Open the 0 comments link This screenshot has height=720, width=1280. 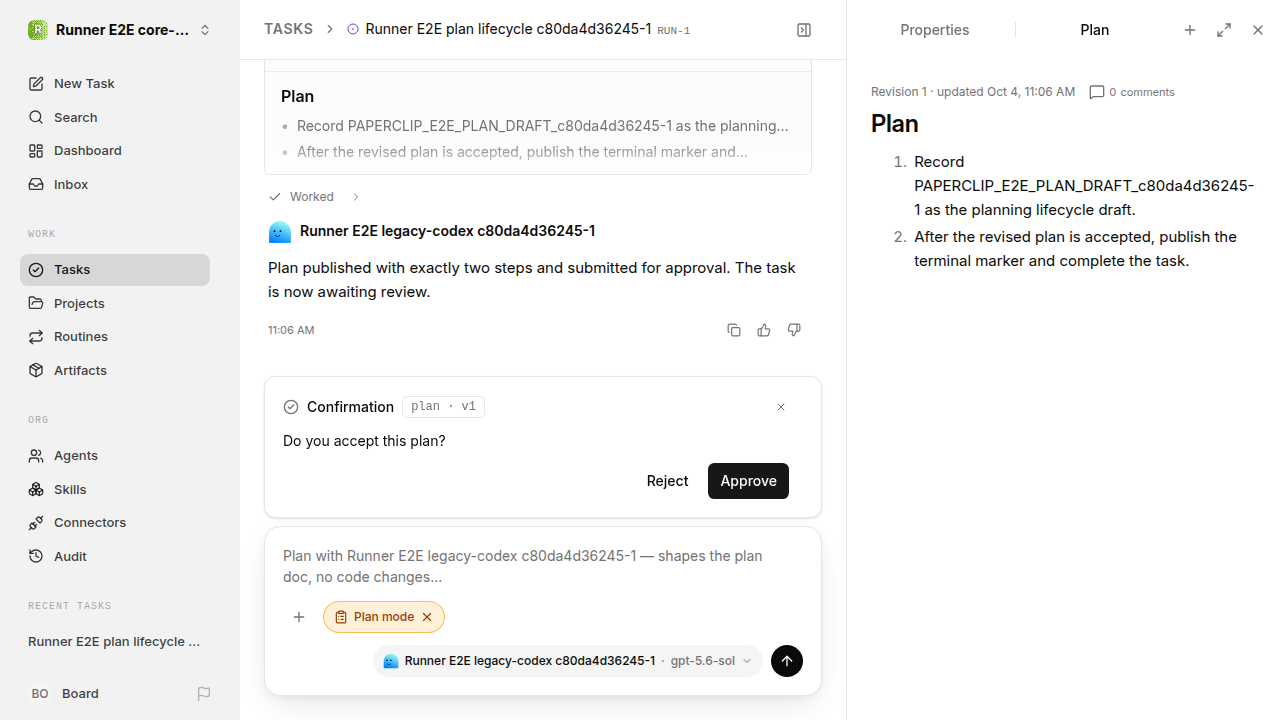click(1132, 92)
